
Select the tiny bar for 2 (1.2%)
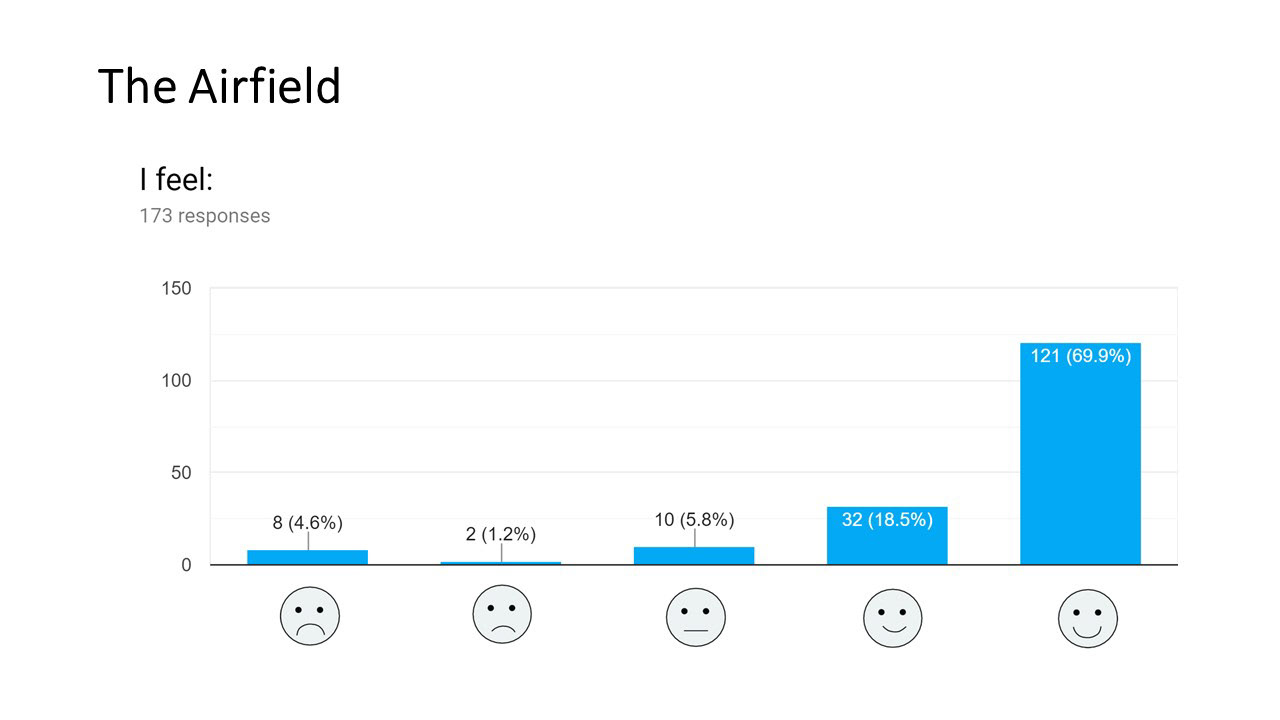501,563
